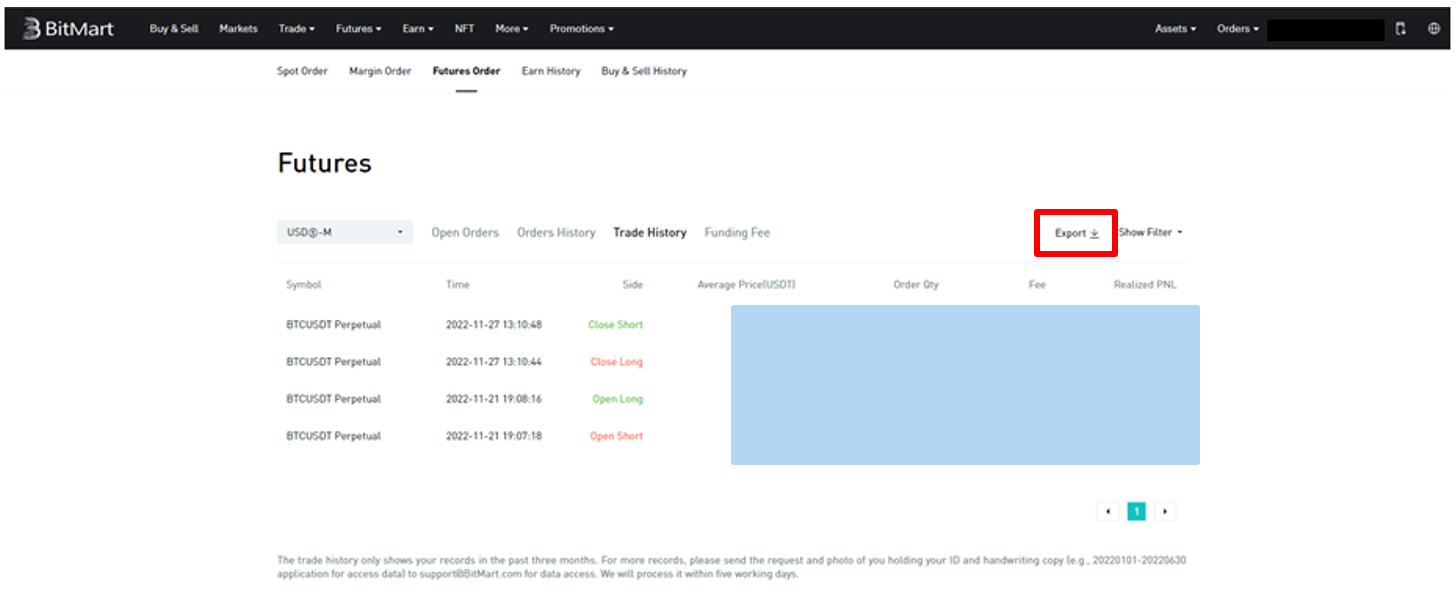This screenshot has width=1456, height=616.
Task: Click the 2022-11-27 13:10:48 timestamp
Action: coord(494,325)
